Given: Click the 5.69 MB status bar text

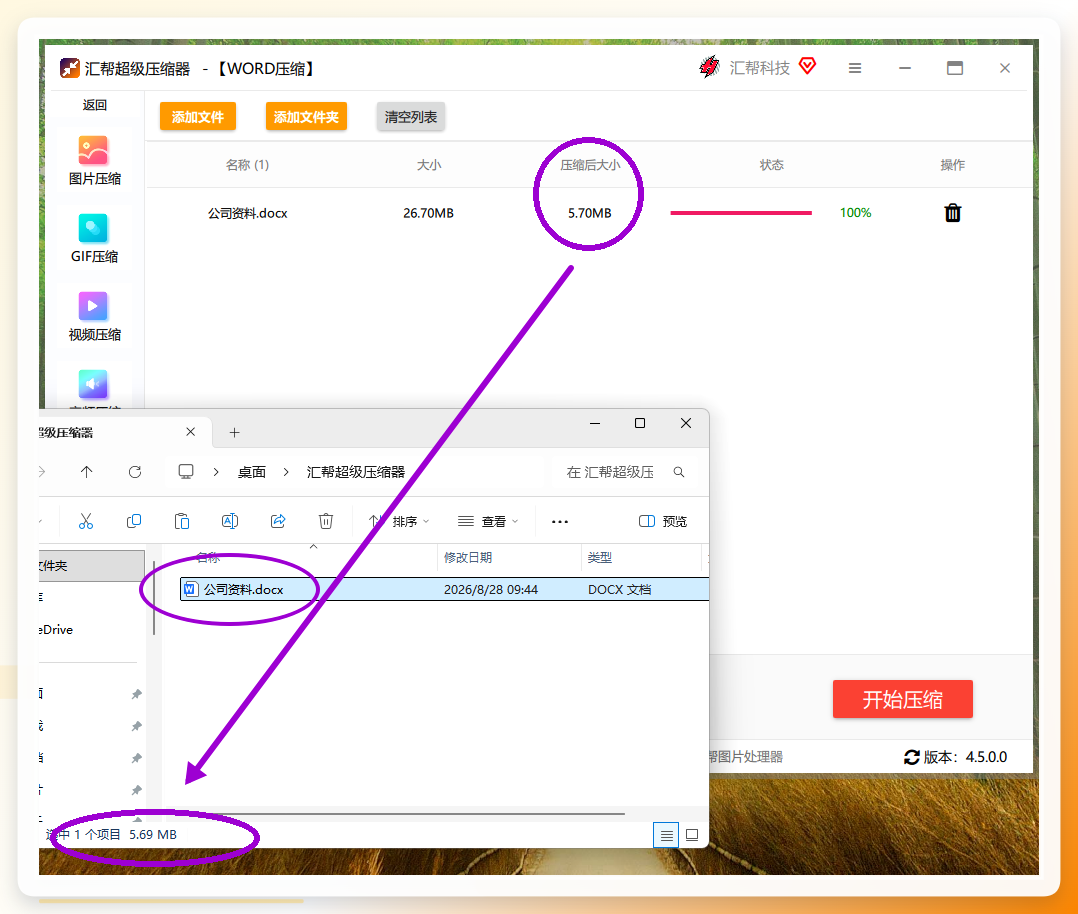Looking at the screenshot, I should coord(153,835).
